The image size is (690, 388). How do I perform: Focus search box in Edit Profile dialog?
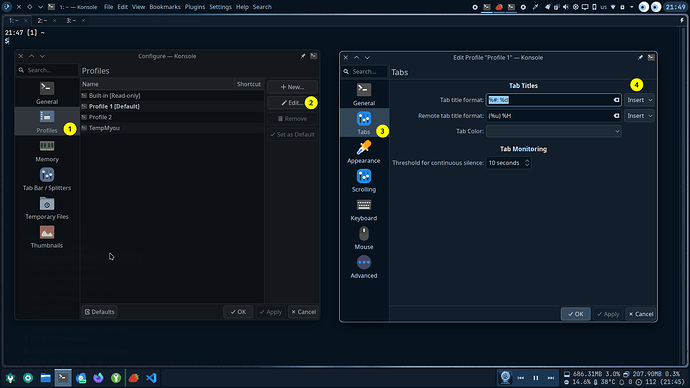(x=364, y=71)
